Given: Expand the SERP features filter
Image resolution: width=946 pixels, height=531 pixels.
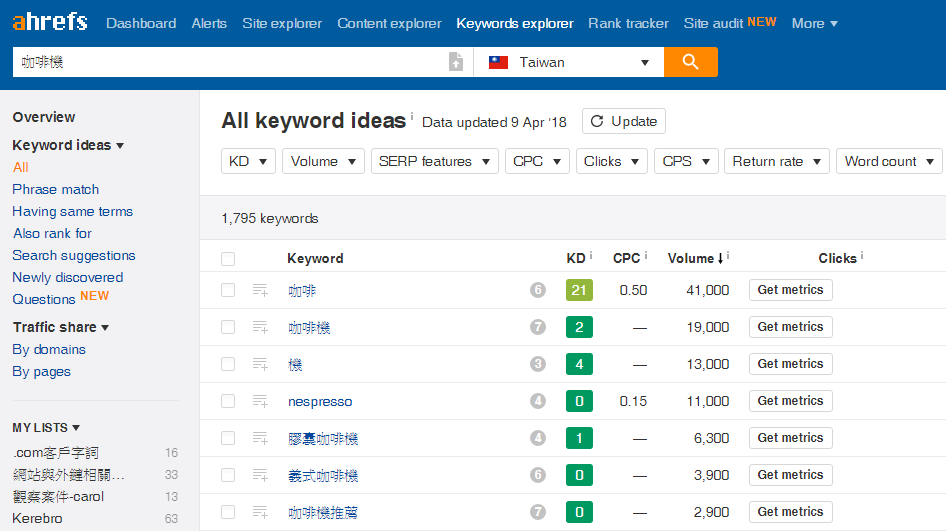Looking at the screenshot, I should pos(434,161).
